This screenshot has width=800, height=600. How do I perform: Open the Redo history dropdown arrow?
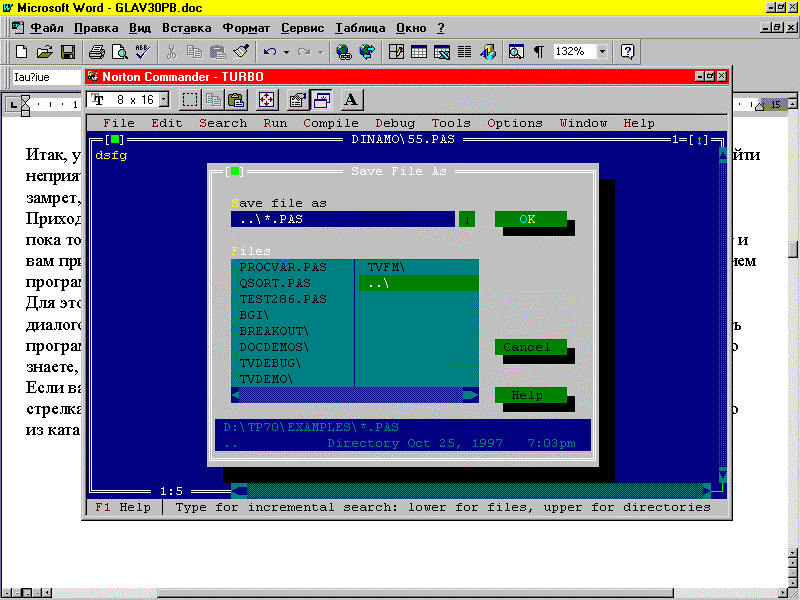[x=320, y=52]
